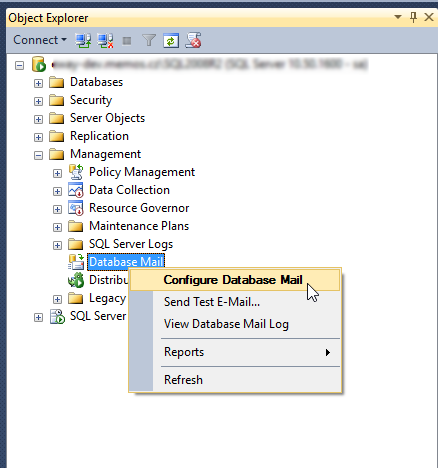Open the Connect dropdown in Object Explorer
The image size is (438, 468).
[40, 40]
